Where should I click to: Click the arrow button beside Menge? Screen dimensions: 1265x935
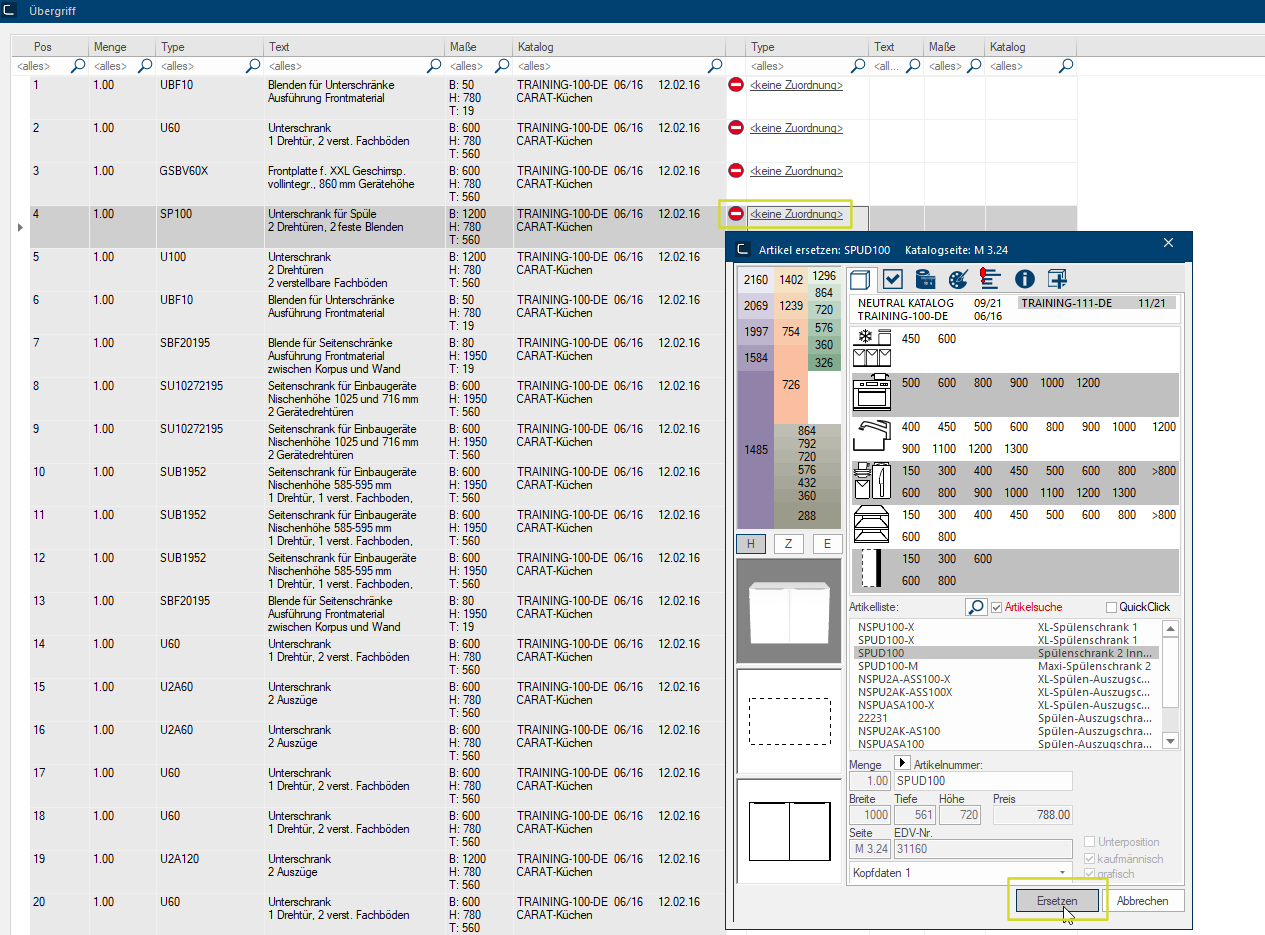coord(901,763)
